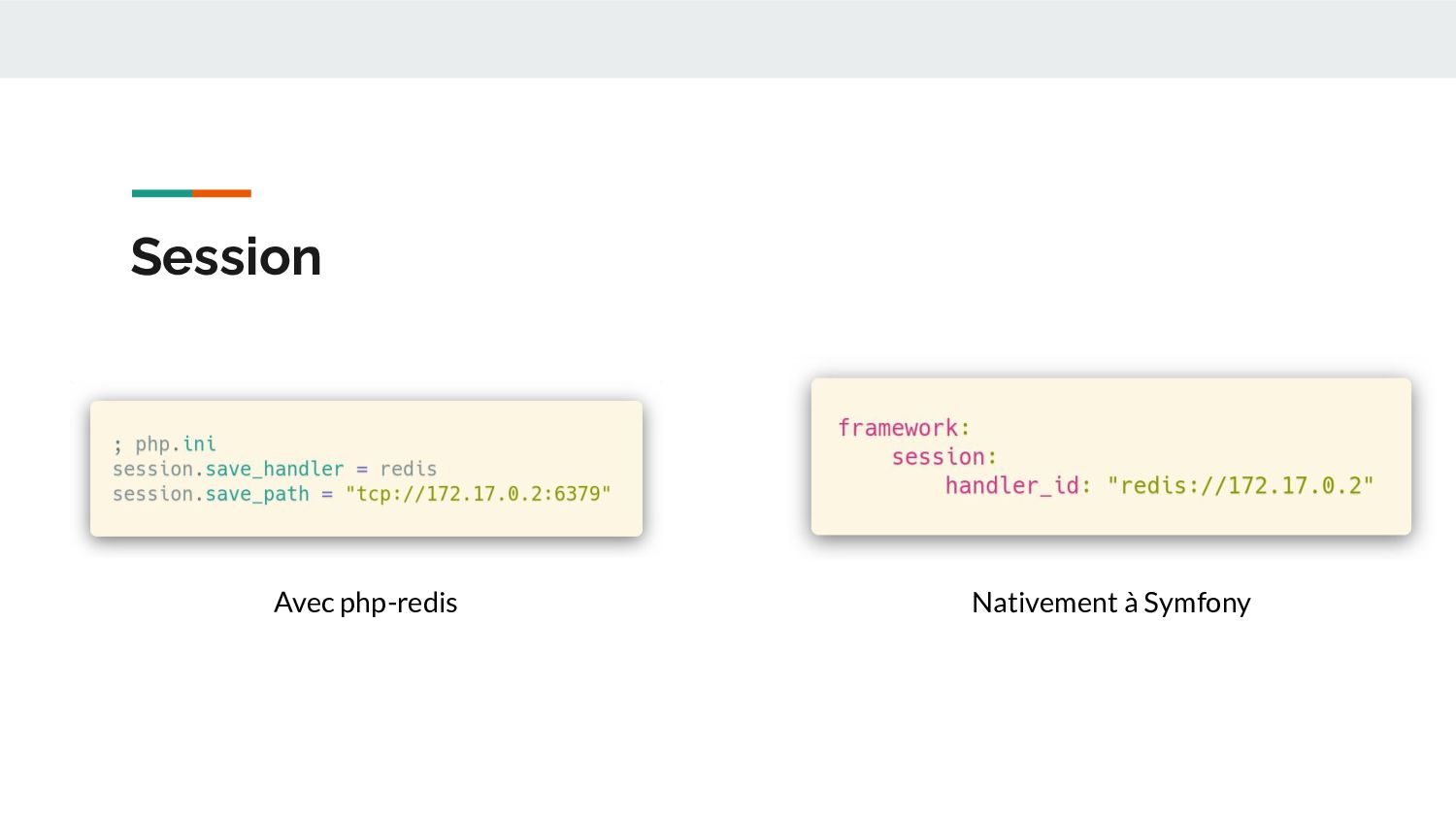This screenshot has width=1456, height=819.
Task: Select the orange accent bar above the title
Action: click(221, 193)
